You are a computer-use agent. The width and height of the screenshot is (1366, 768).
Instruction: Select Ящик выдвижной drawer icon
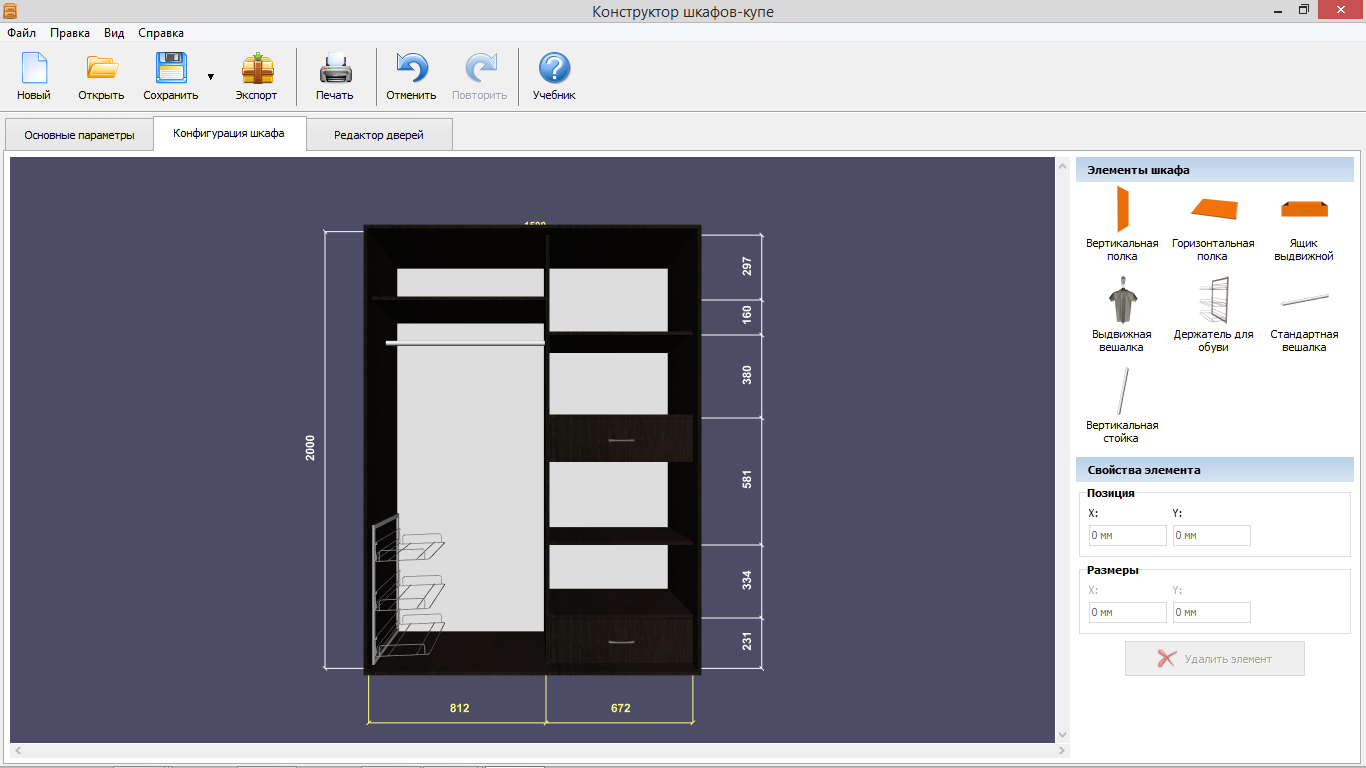coord(1304,208)
